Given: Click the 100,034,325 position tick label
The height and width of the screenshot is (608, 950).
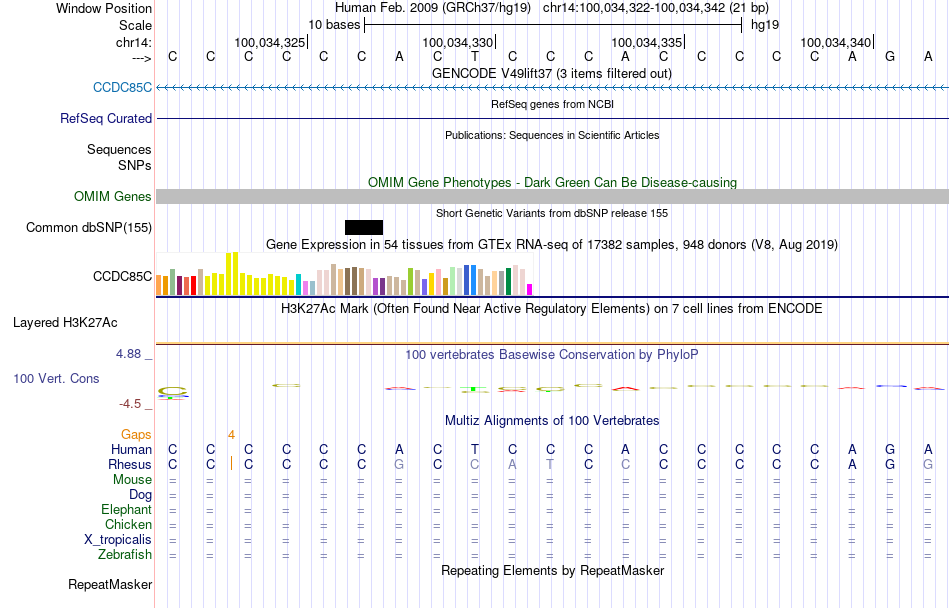Looking at the screenshot, I should pos(270,42).
